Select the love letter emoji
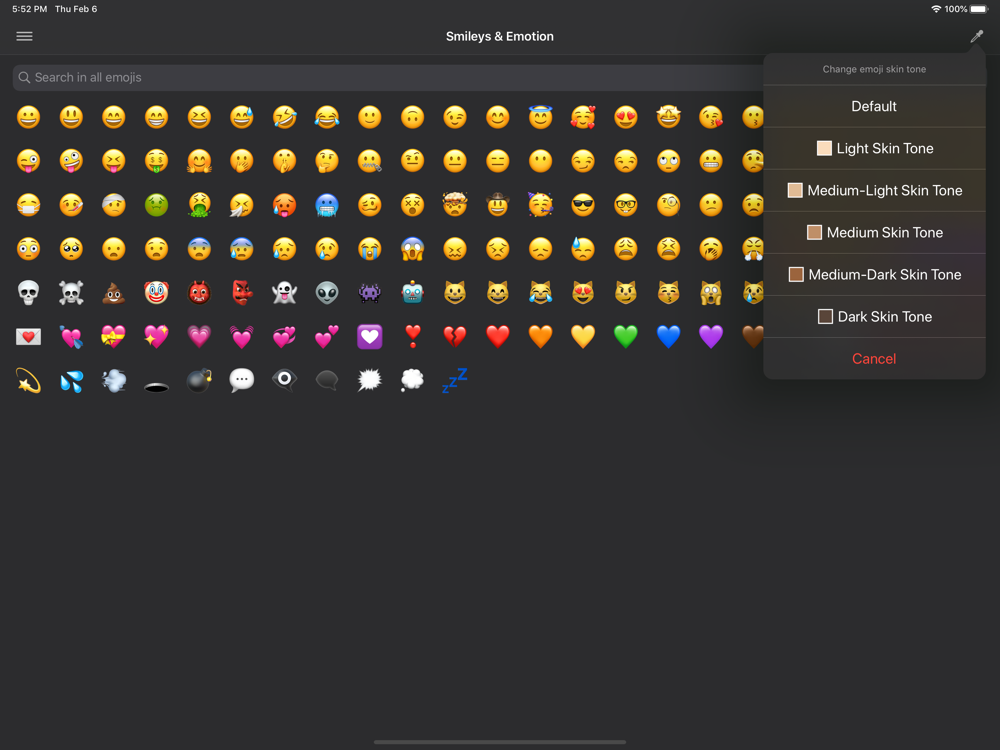The width and height of the screenshot is (1000, 750). tap(28, 336)
